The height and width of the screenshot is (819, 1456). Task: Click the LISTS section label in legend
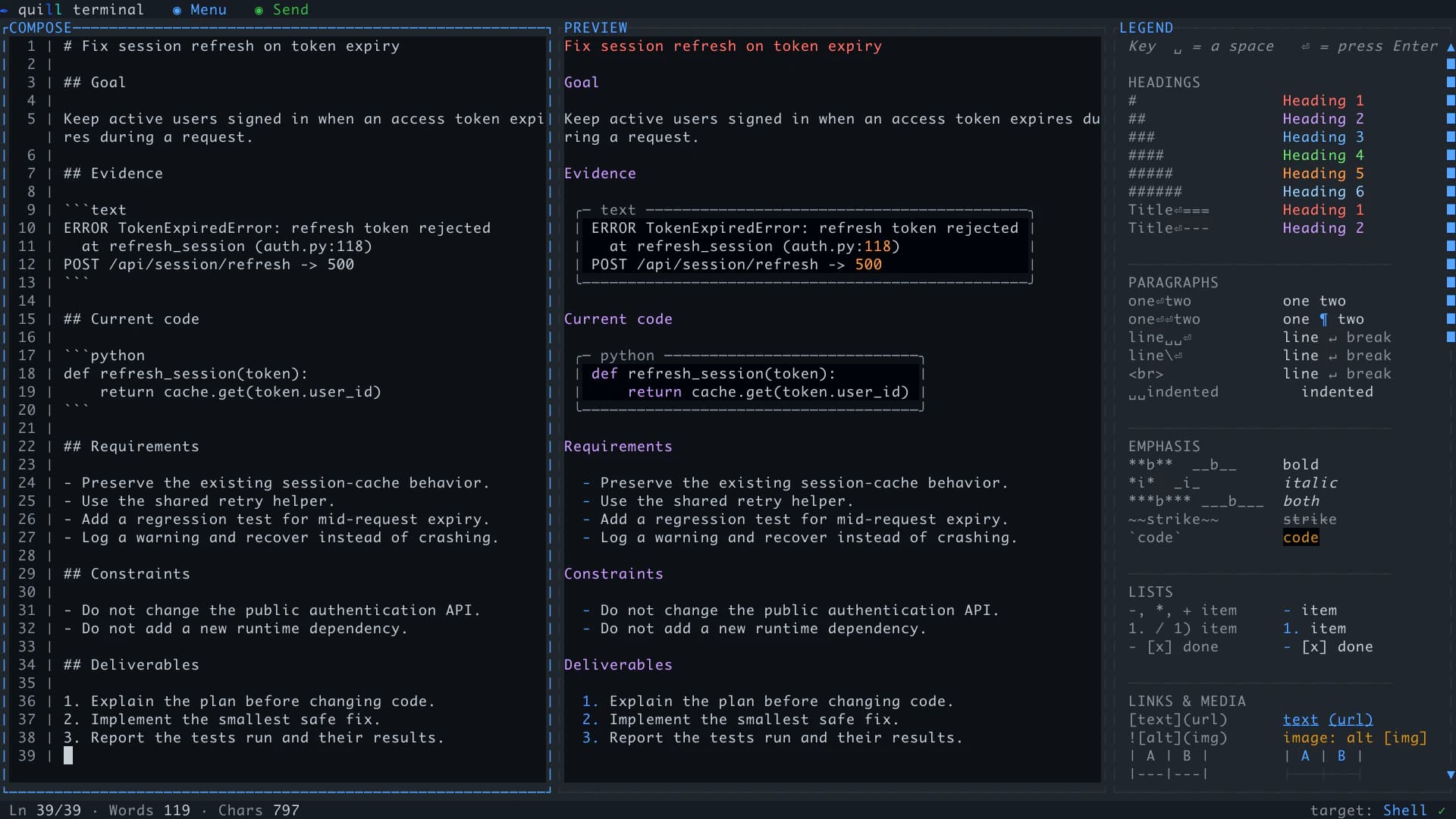point(1150,592)
